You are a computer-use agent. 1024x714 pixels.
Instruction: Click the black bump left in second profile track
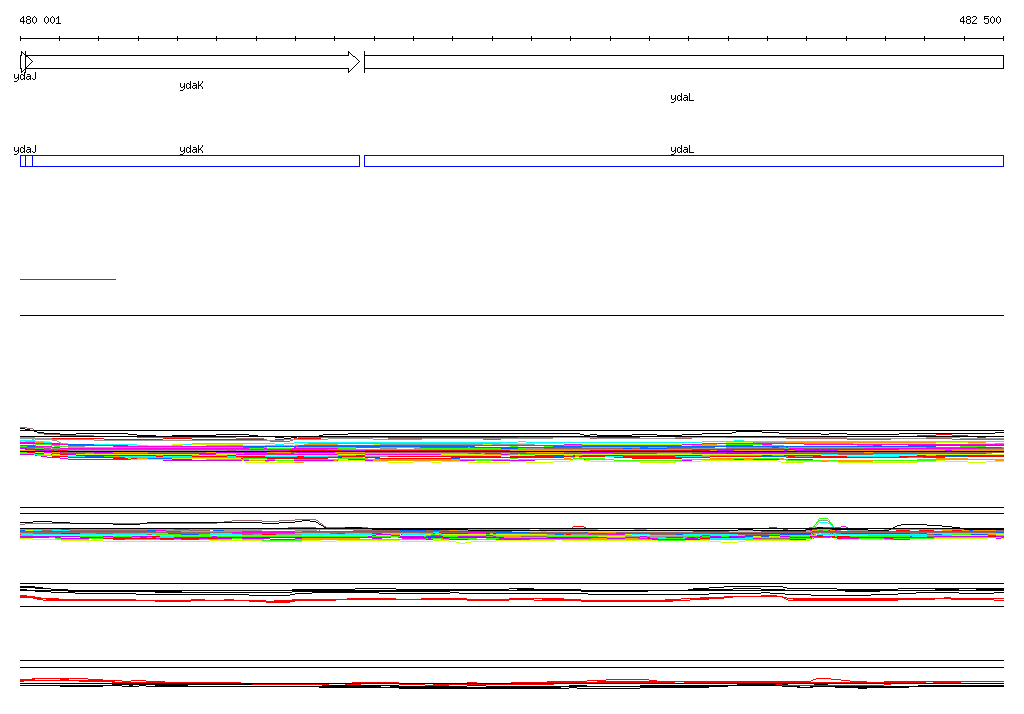[x=290, y=520]
